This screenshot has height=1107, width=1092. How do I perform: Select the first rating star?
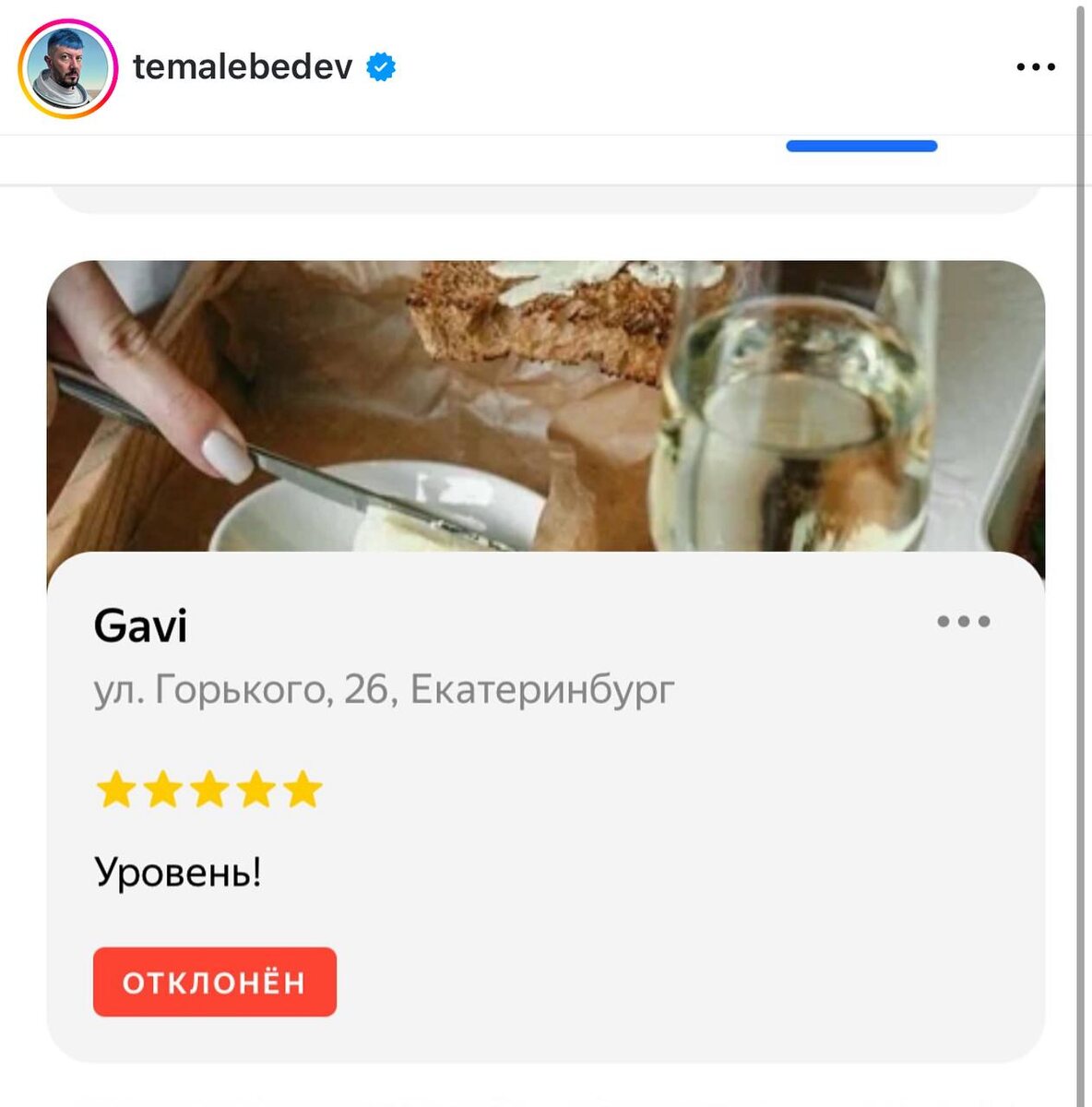(116, 791)
